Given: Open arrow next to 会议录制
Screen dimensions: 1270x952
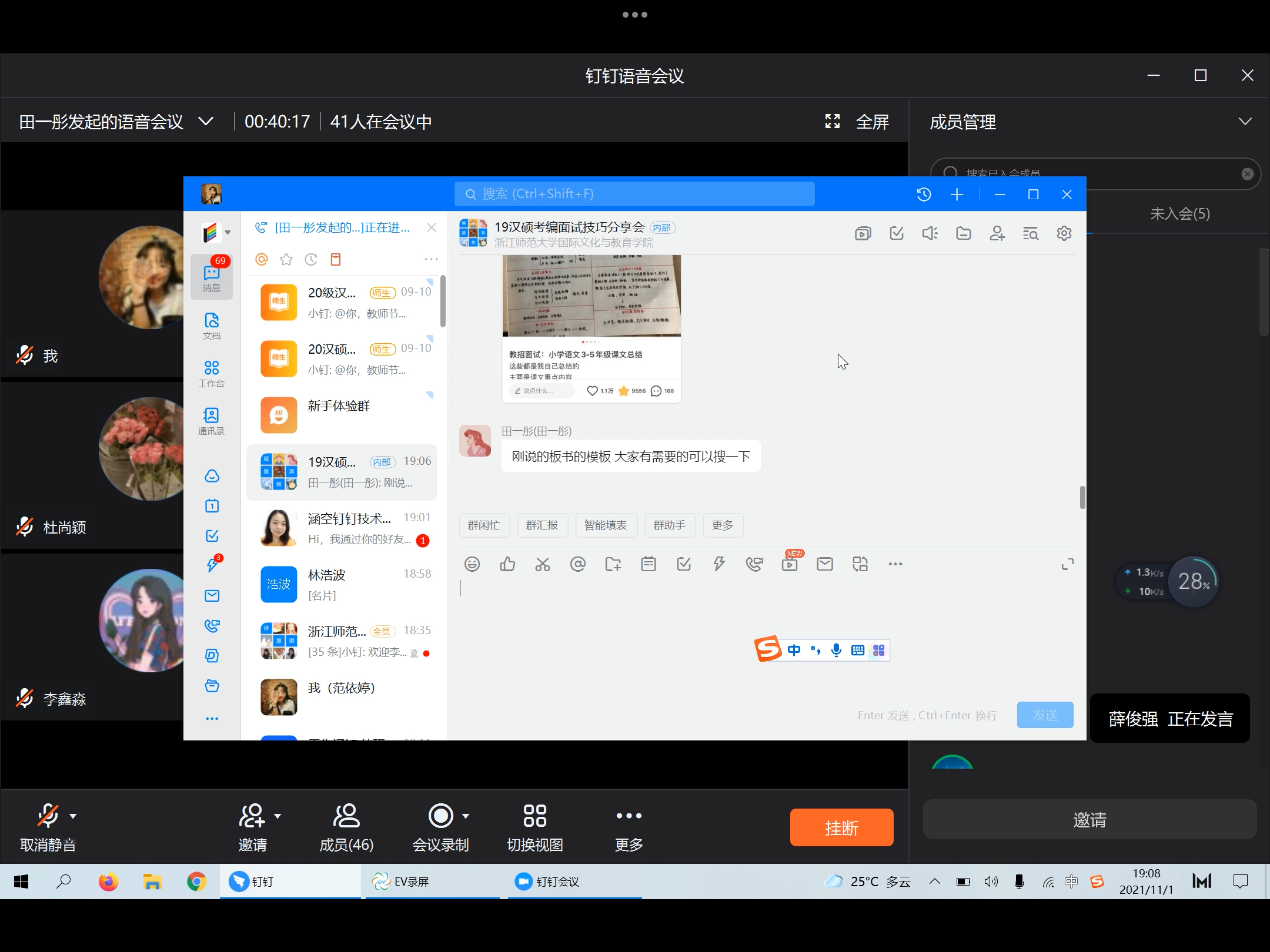Looking at the screenshot, I should click(x=466, y=816).
